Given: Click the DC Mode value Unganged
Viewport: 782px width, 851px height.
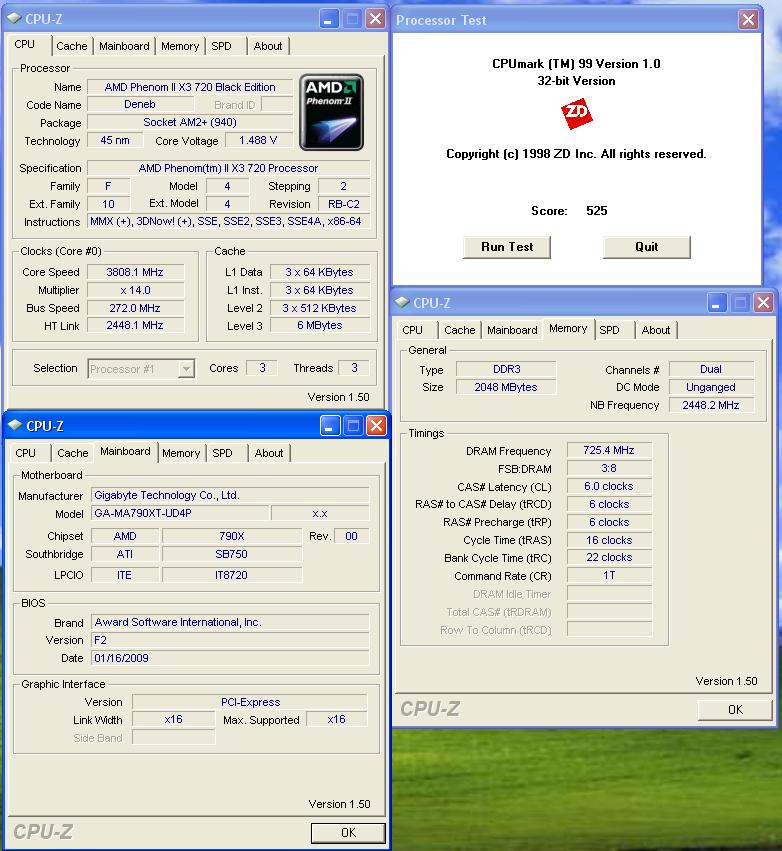Looking at the screenshot, I should pyautogui.click(x=711, y=387).
